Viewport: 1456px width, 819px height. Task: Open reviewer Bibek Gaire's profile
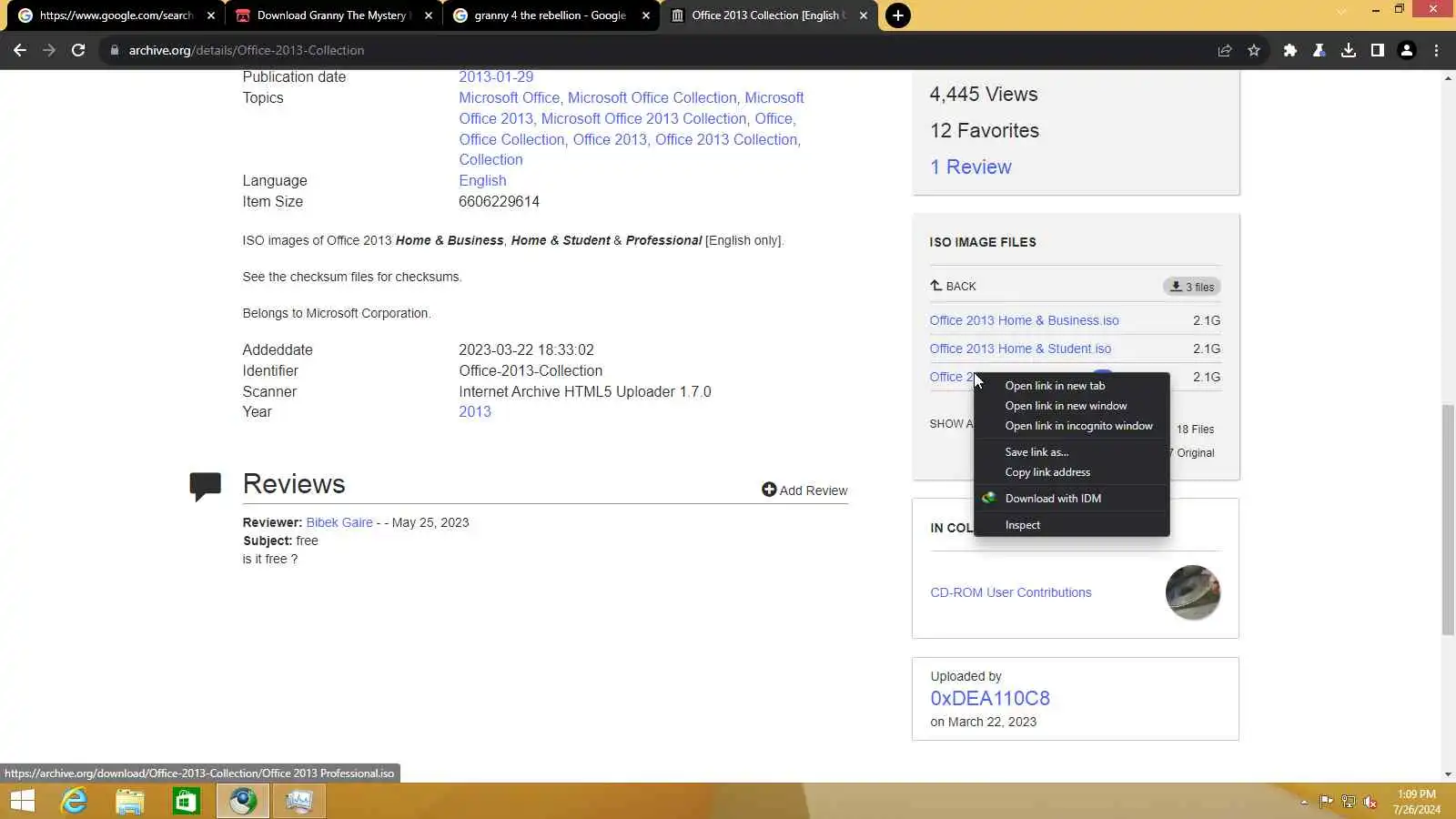339,522
